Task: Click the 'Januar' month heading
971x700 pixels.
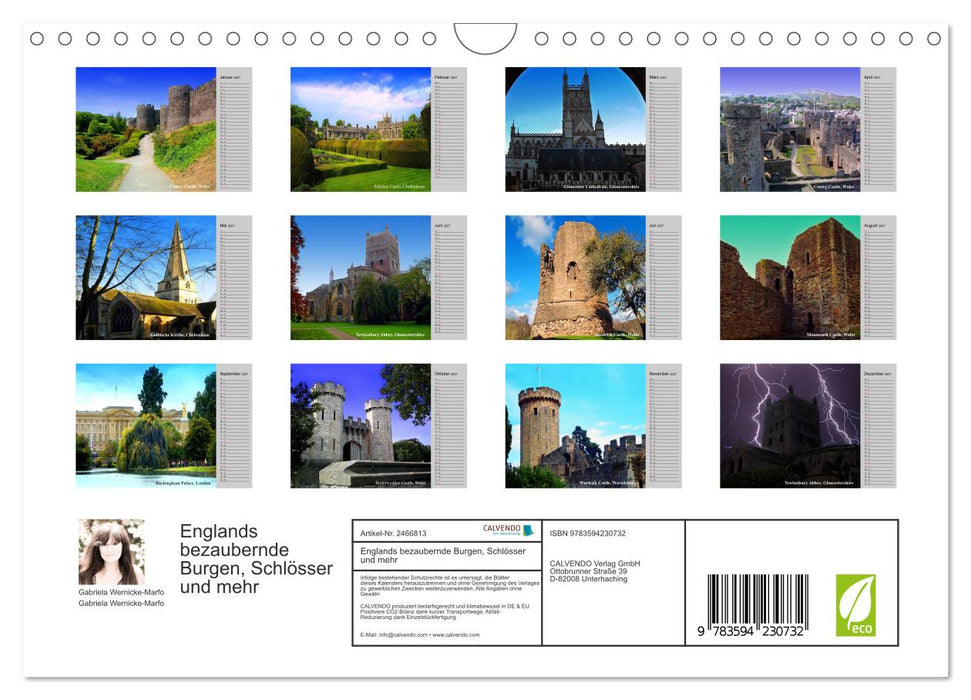Action: point(229,77)
